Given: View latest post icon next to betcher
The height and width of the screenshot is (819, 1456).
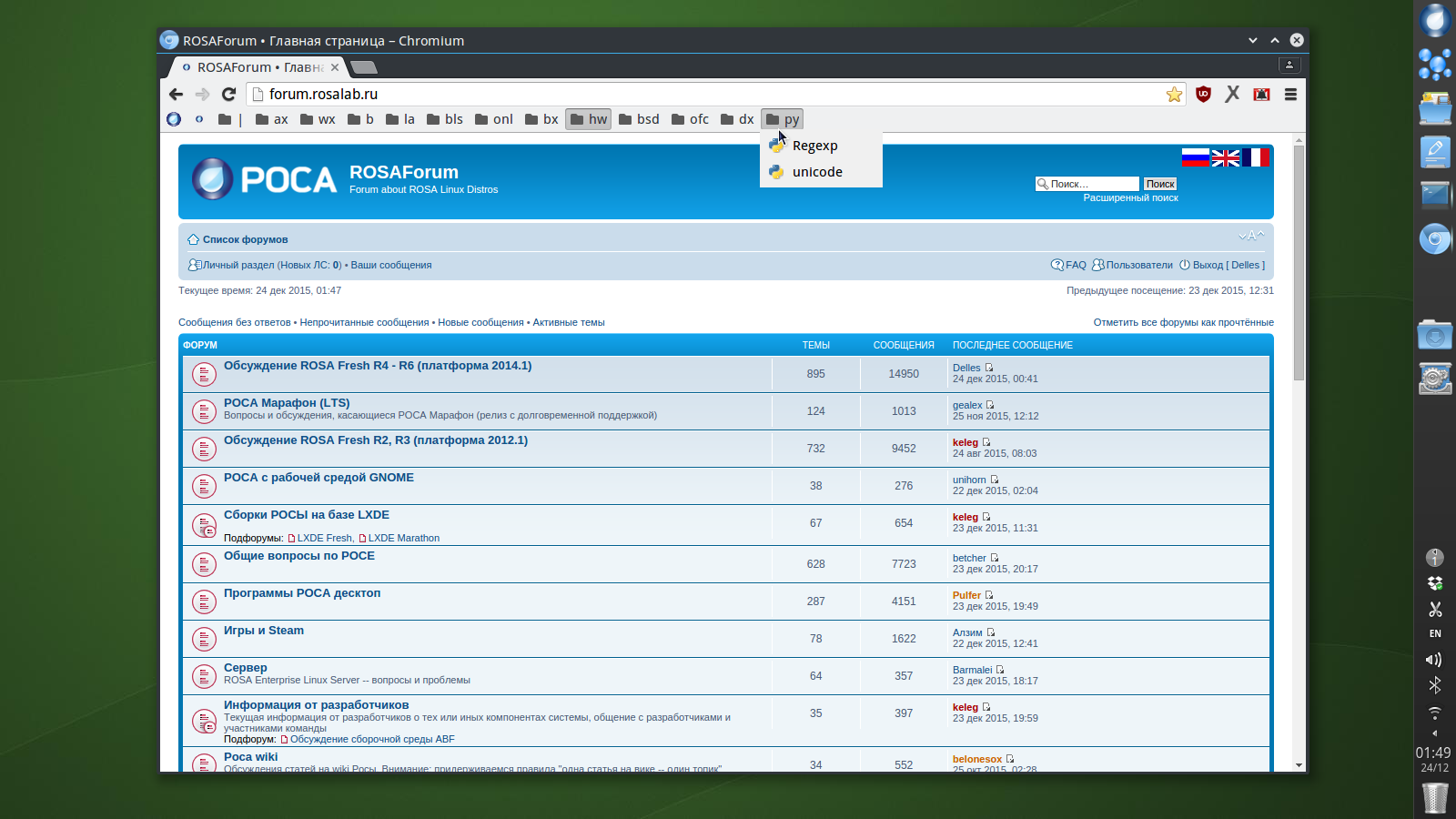Looking at the screenshot, I should pyautogui.click(x=995, y=558).
